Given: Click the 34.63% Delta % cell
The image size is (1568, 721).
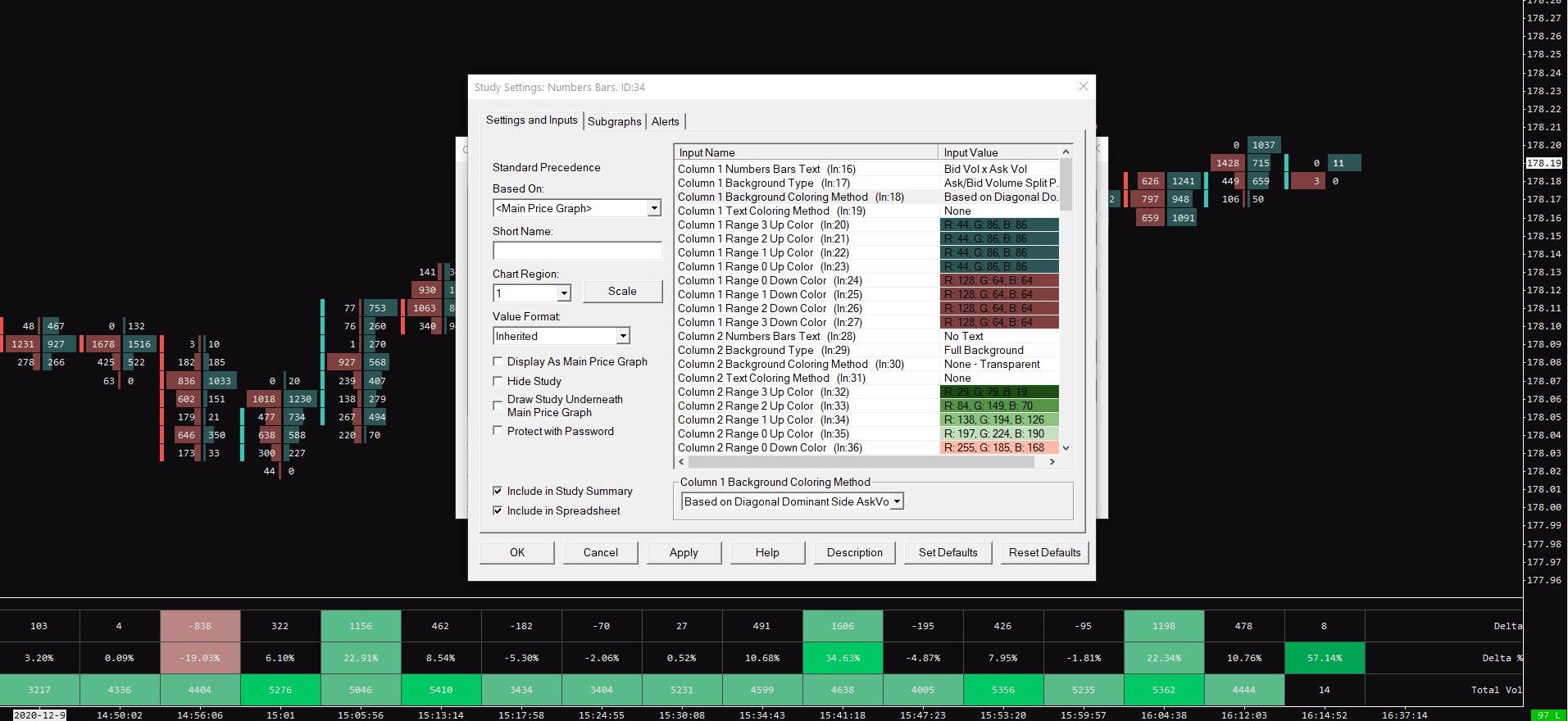Looking at the screenshot, I should [x=843, y=658].
